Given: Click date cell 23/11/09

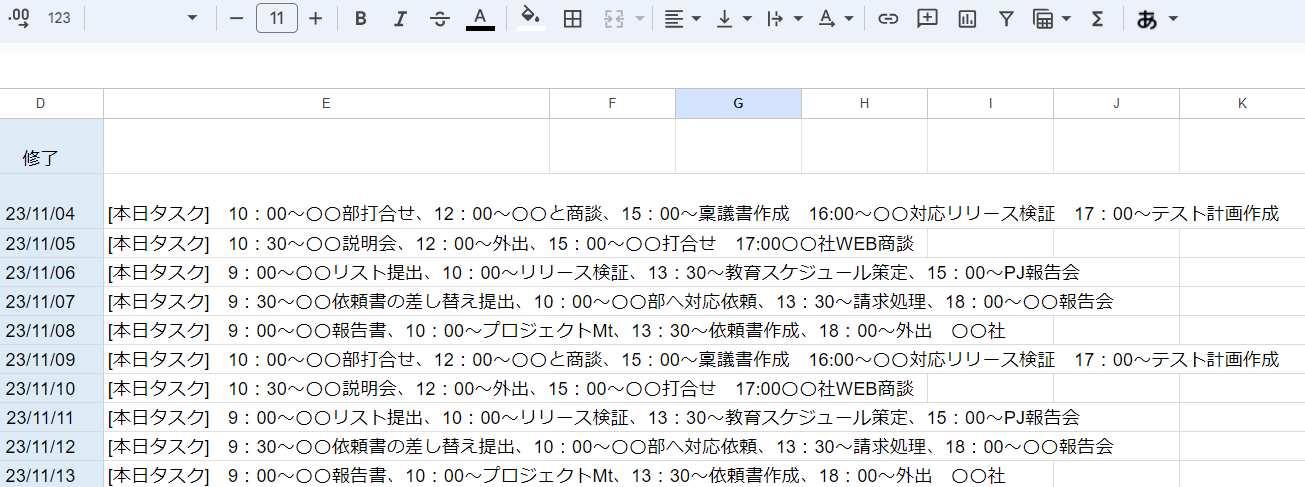Looking at the screenshot, I should (x=51, y=359).
